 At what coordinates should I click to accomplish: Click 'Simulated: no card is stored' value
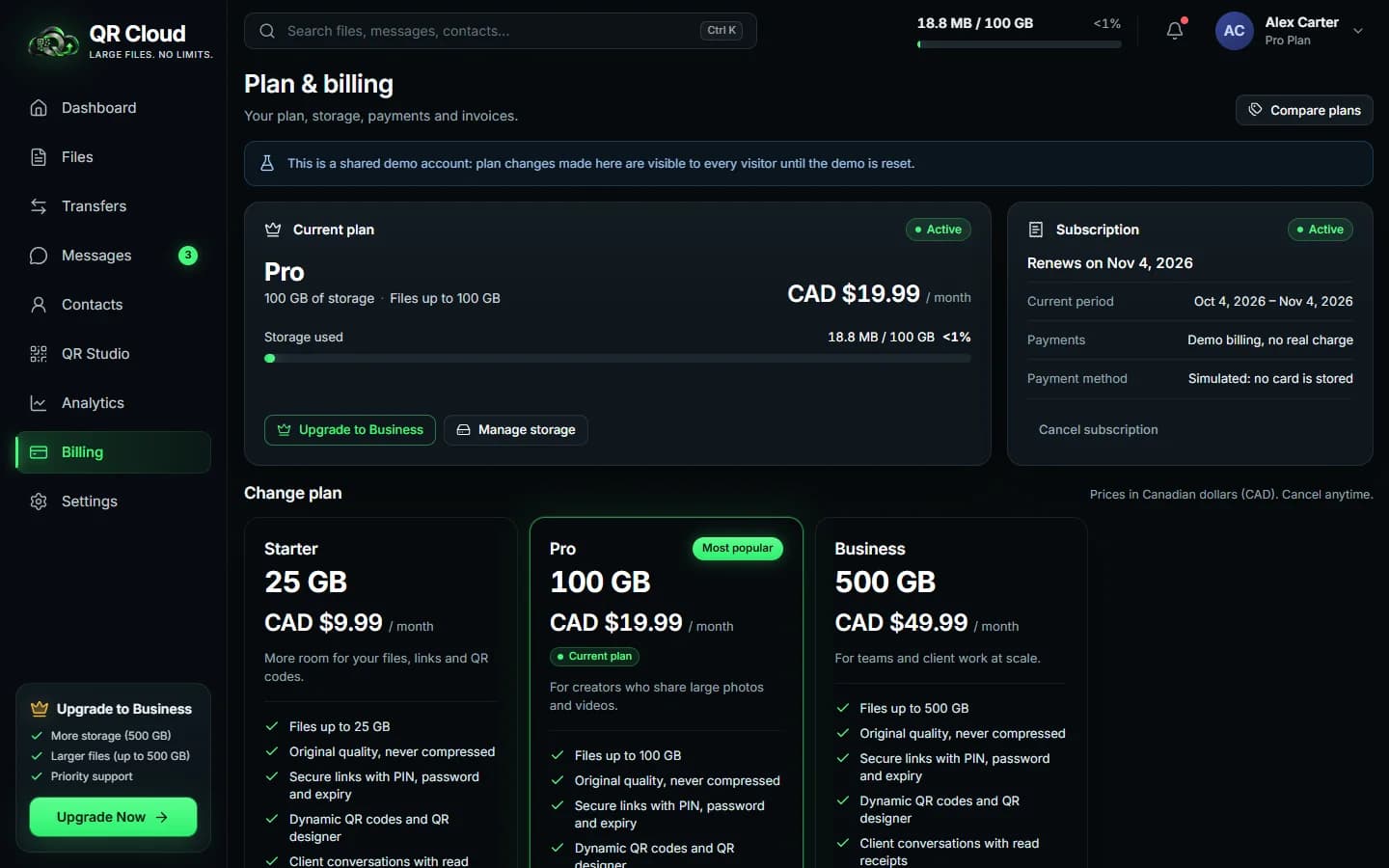tap(1270, 379)
